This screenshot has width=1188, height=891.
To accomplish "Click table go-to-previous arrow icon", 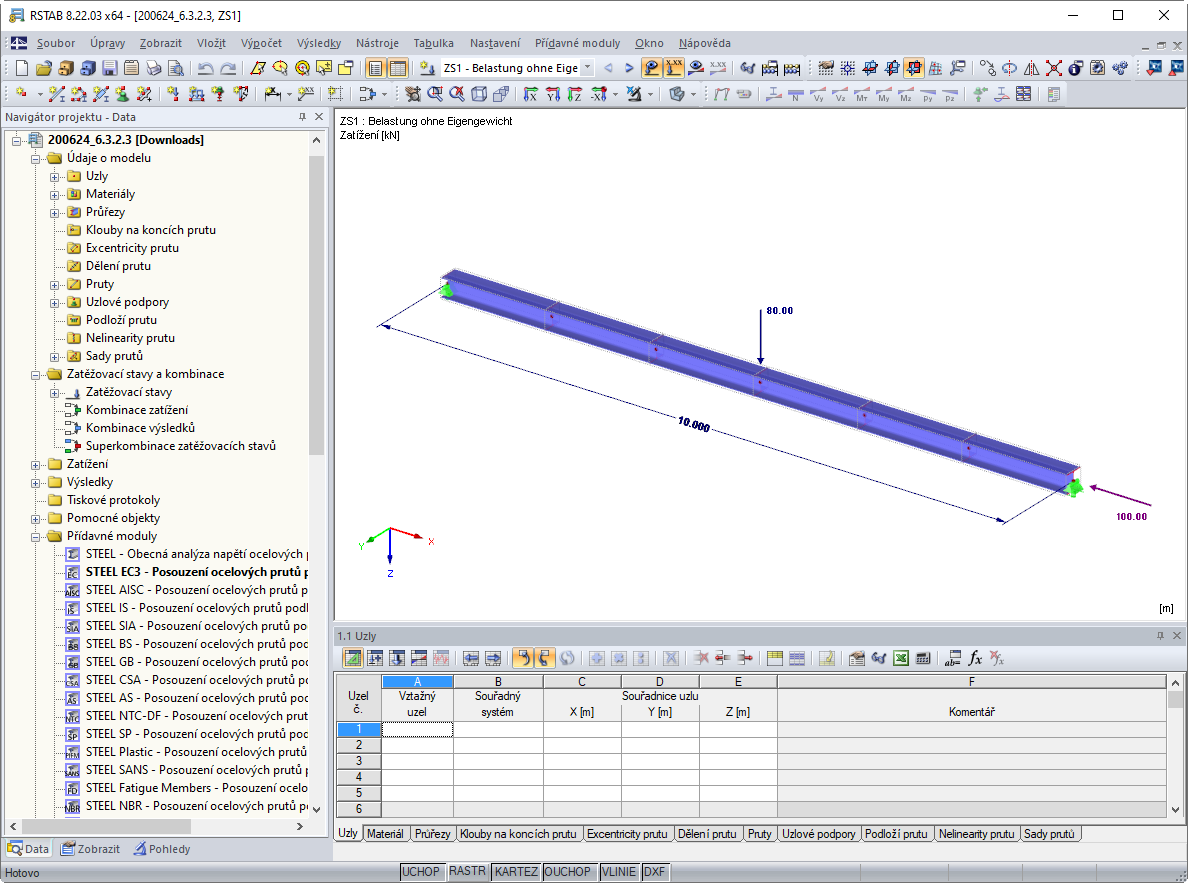I will click(471, 658).
